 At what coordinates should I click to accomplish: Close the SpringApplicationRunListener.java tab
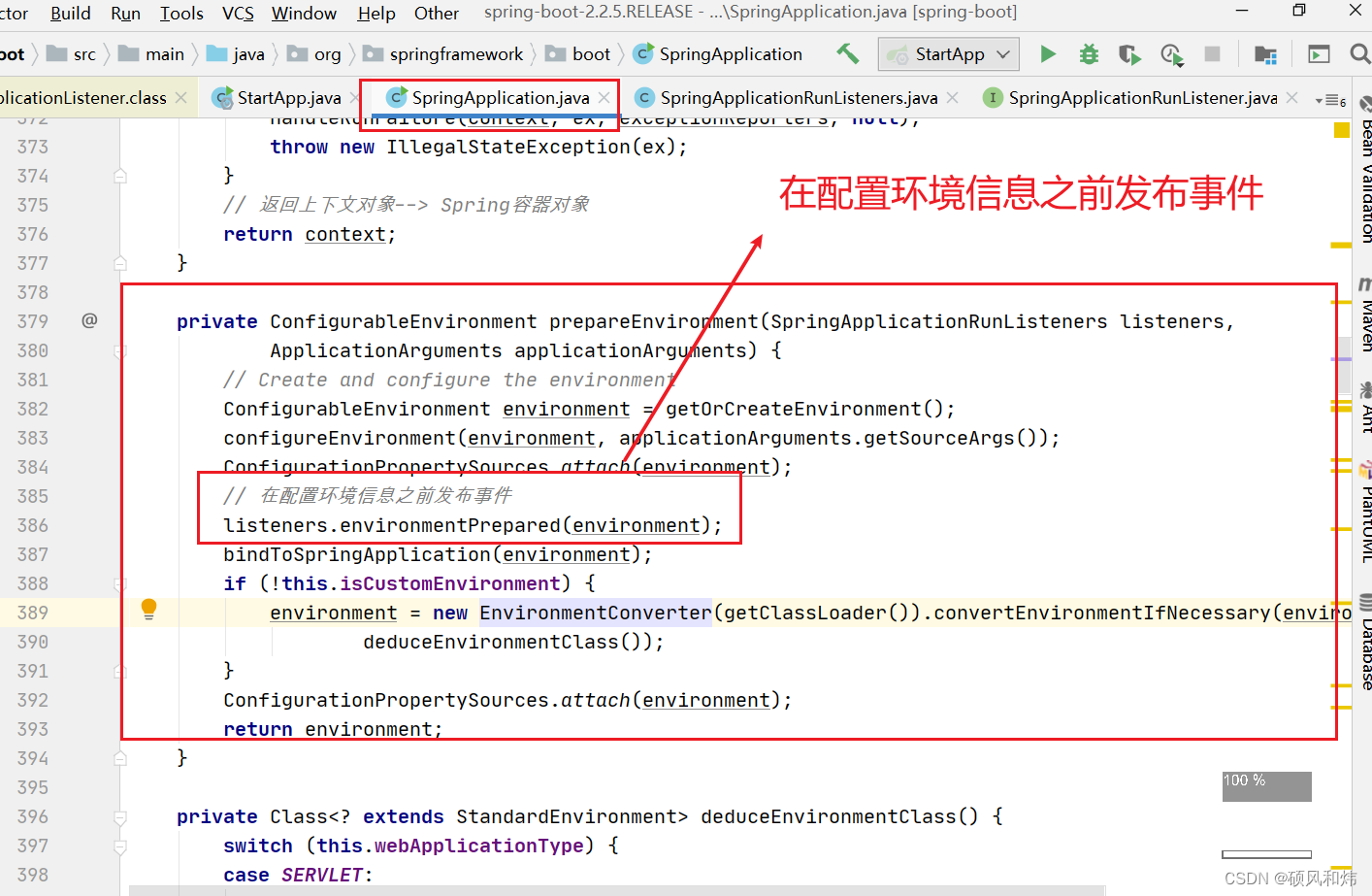click(x=1291, y=98)
